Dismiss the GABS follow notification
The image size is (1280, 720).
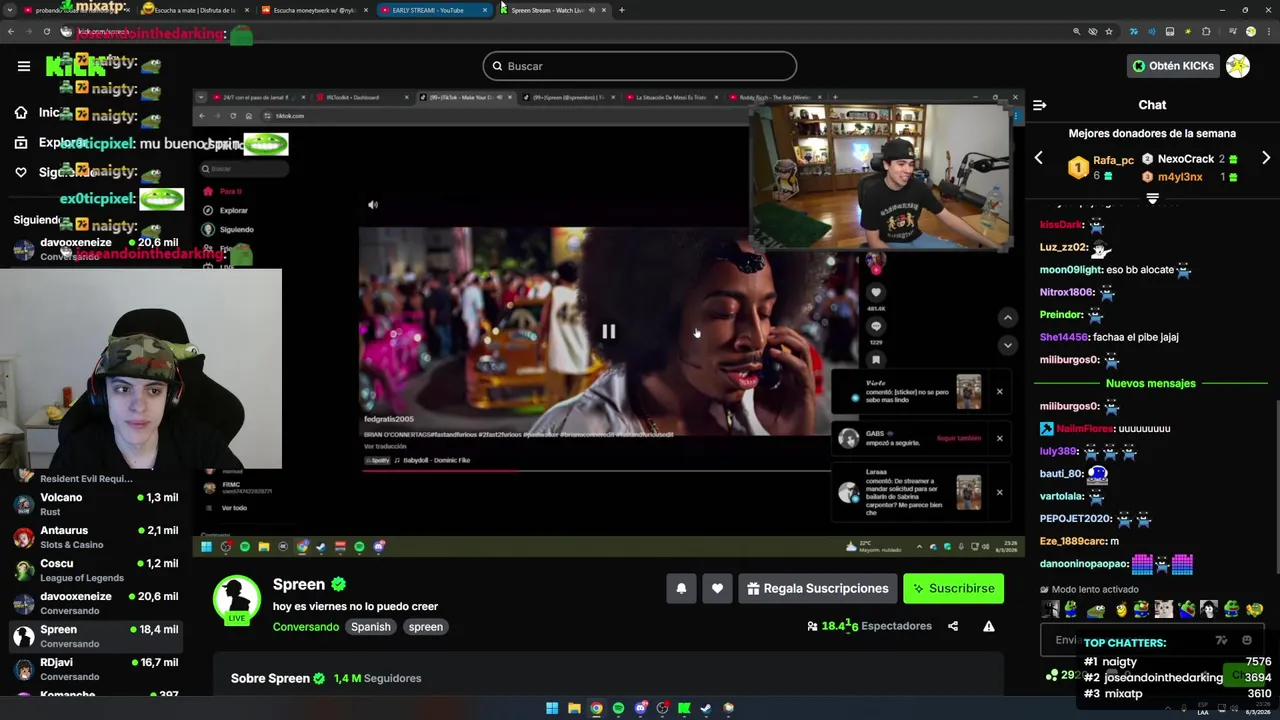coord(999,438)
